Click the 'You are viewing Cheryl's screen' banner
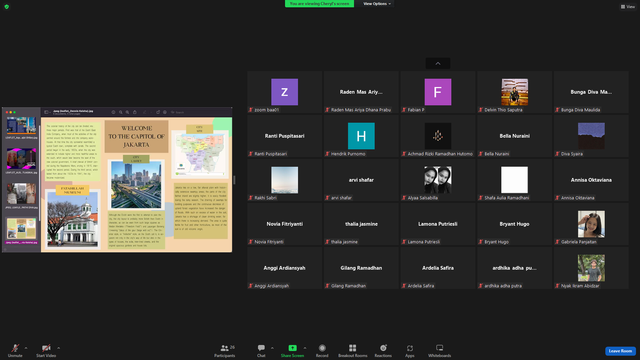640x360 pixels. pos(319,4)
